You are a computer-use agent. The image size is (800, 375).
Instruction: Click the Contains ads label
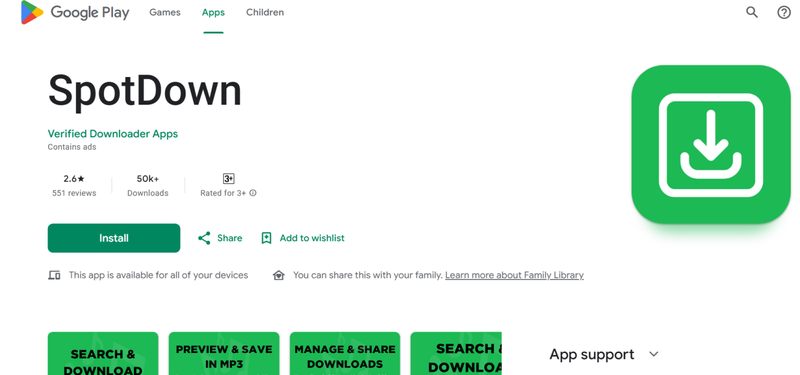72,147
